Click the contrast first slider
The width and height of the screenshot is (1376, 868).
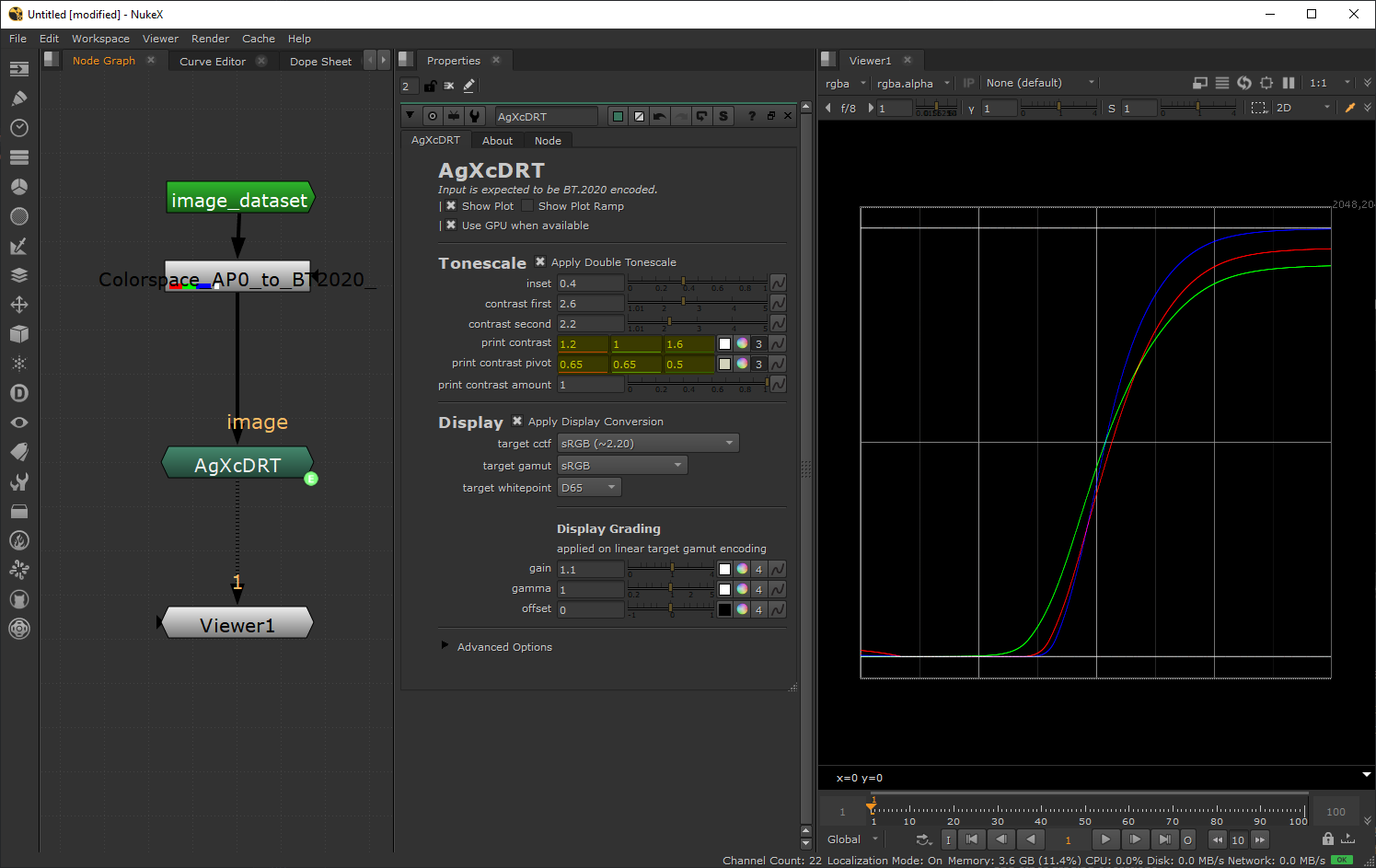(x=698, y=303)
